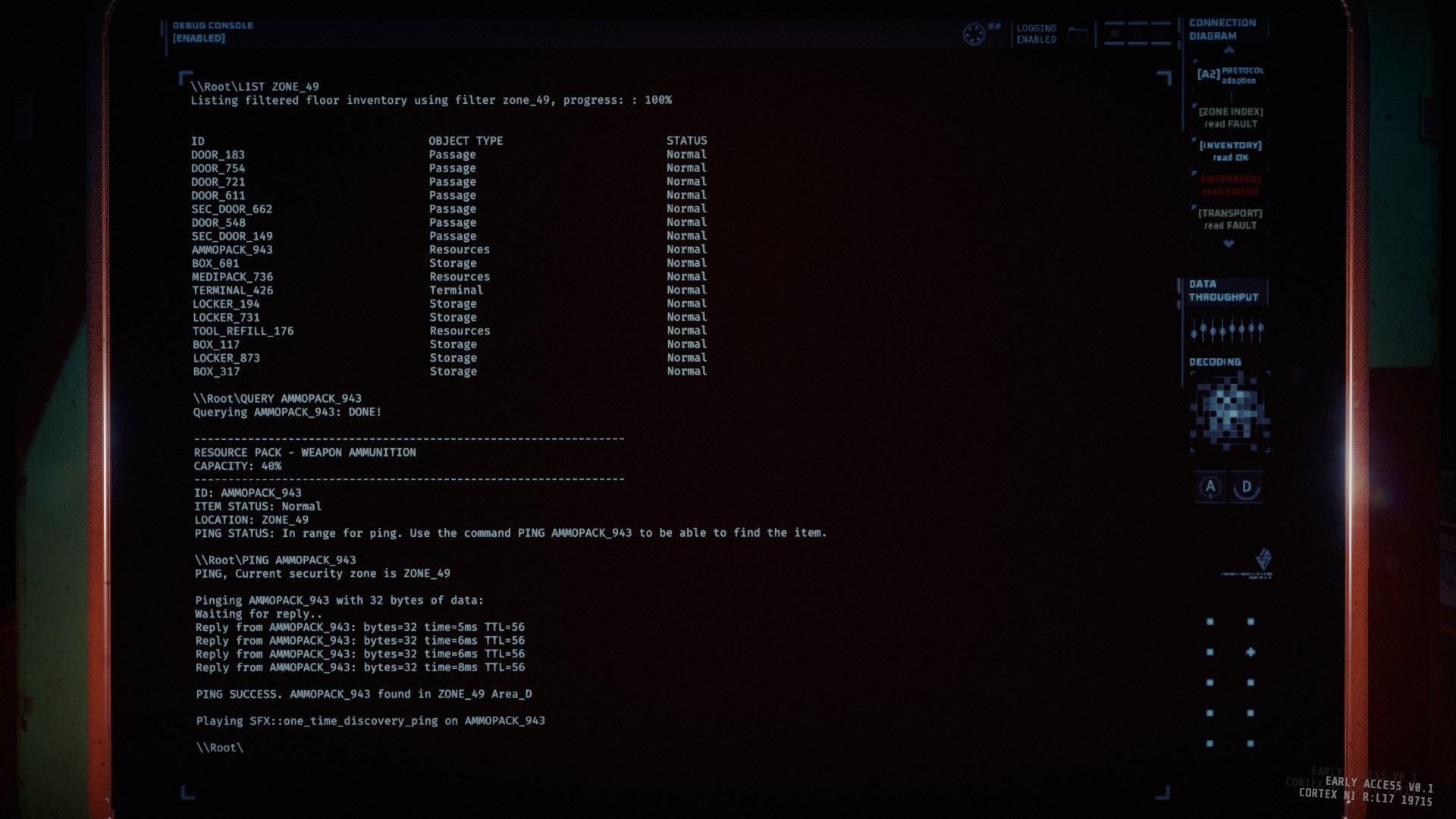Click the \\Root\QUERY AMMOPACK_943 command line
1456x819 pixels.
pos(277,398)
